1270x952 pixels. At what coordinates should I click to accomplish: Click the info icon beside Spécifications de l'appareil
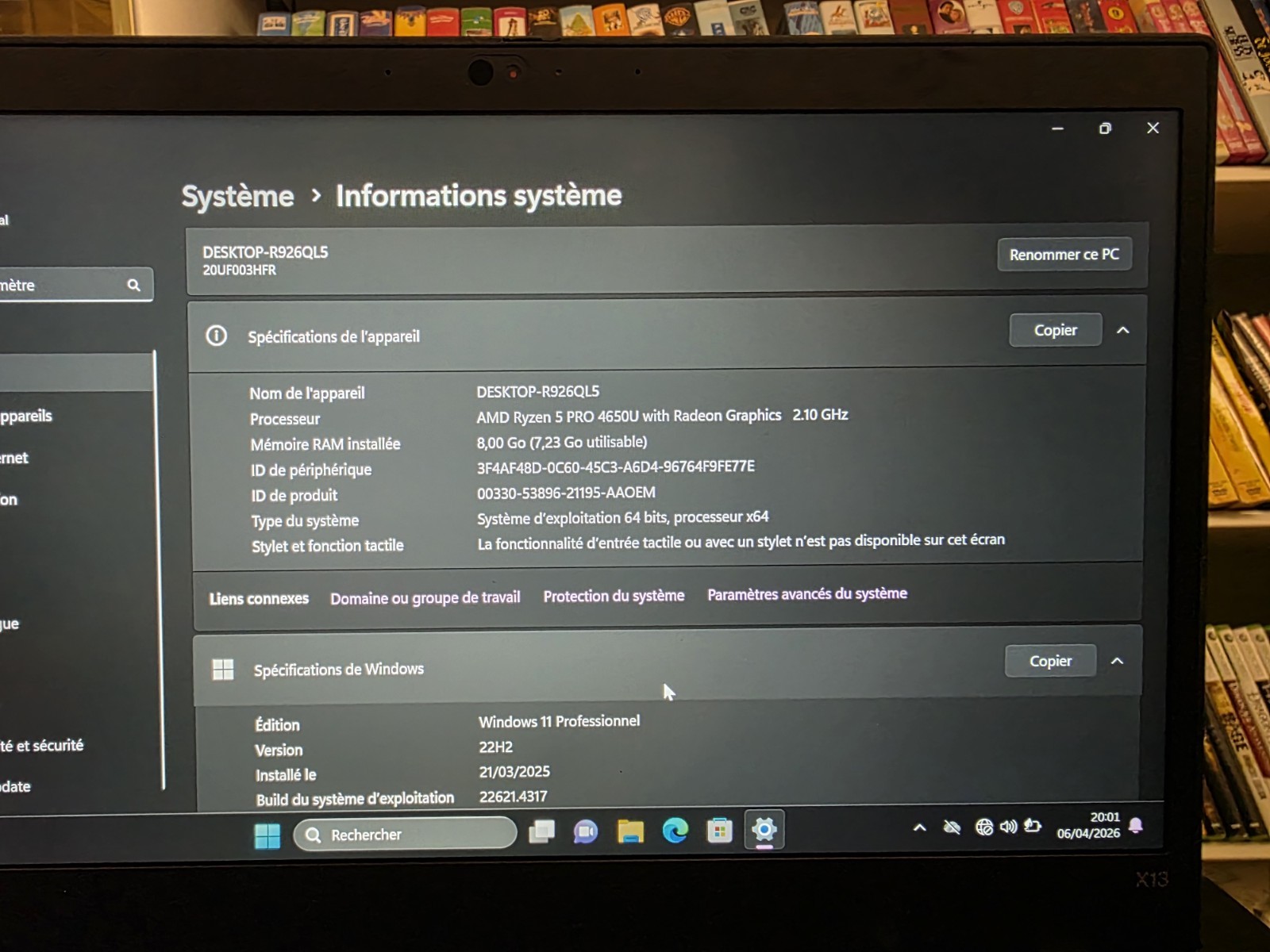point(216,336)
